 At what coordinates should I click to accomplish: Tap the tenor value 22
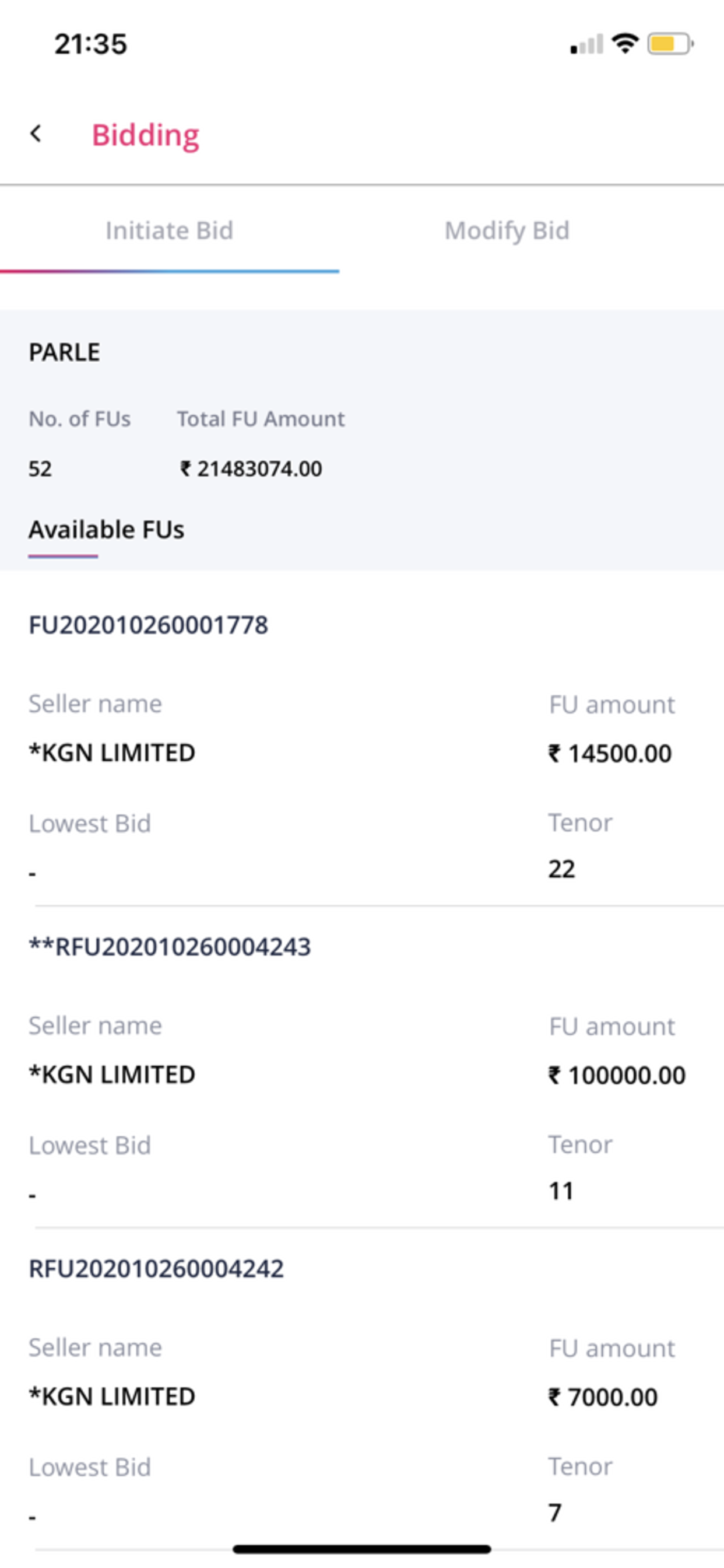tap(561, 869)
